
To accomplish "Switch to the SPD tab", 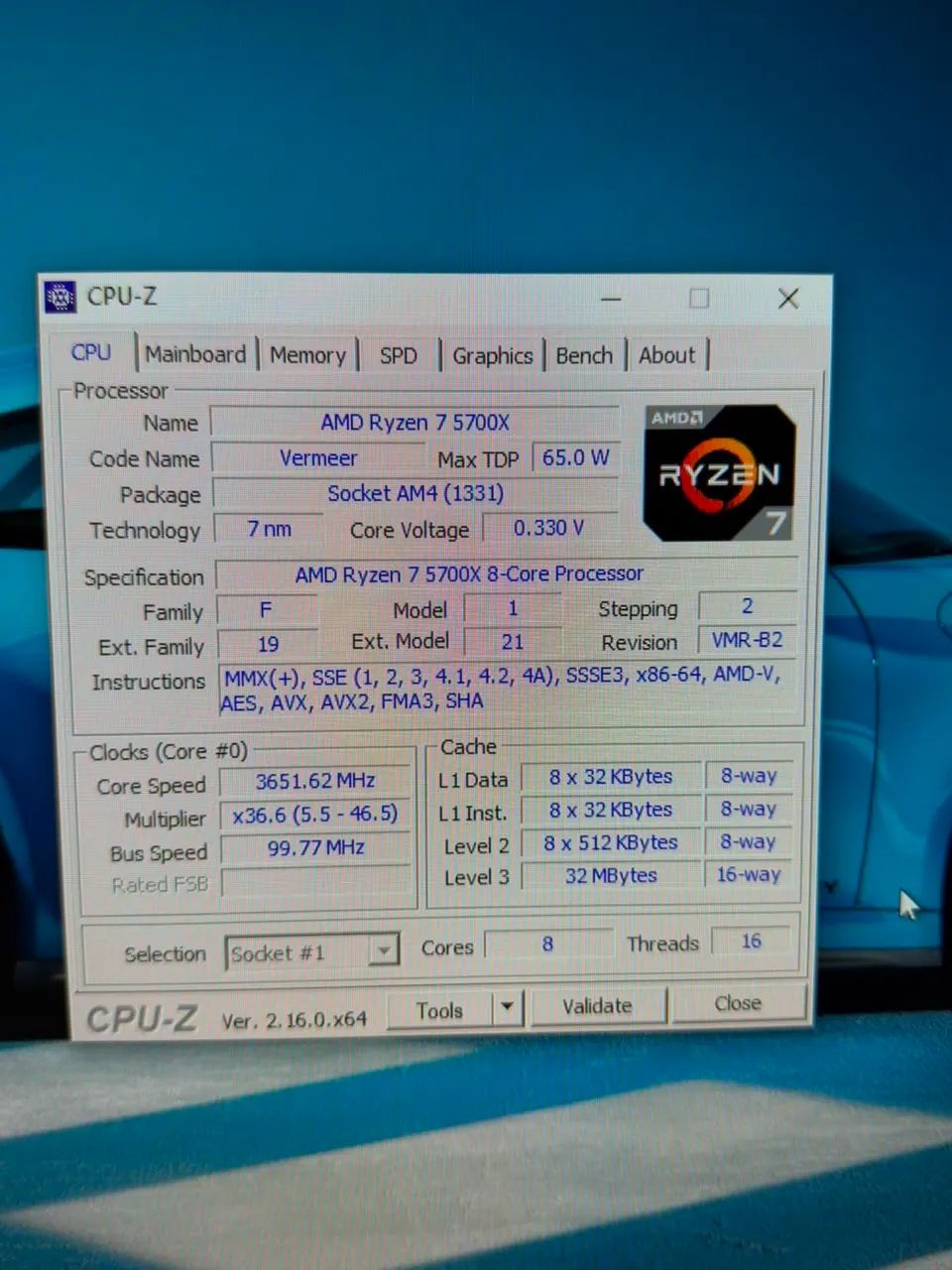I will coord(399,355).
